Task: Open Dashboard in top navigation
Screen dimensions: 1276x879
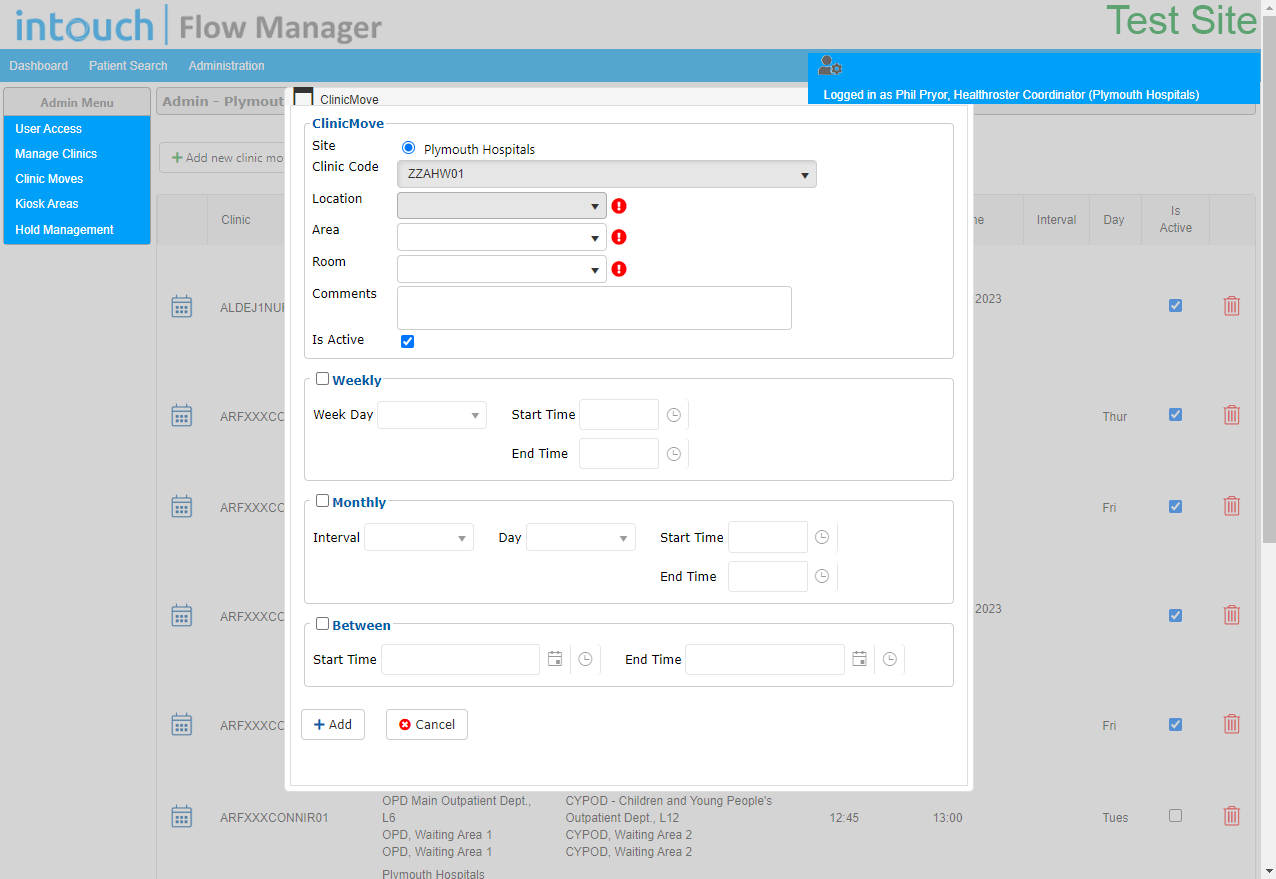Action: click(x=39, y=66)
